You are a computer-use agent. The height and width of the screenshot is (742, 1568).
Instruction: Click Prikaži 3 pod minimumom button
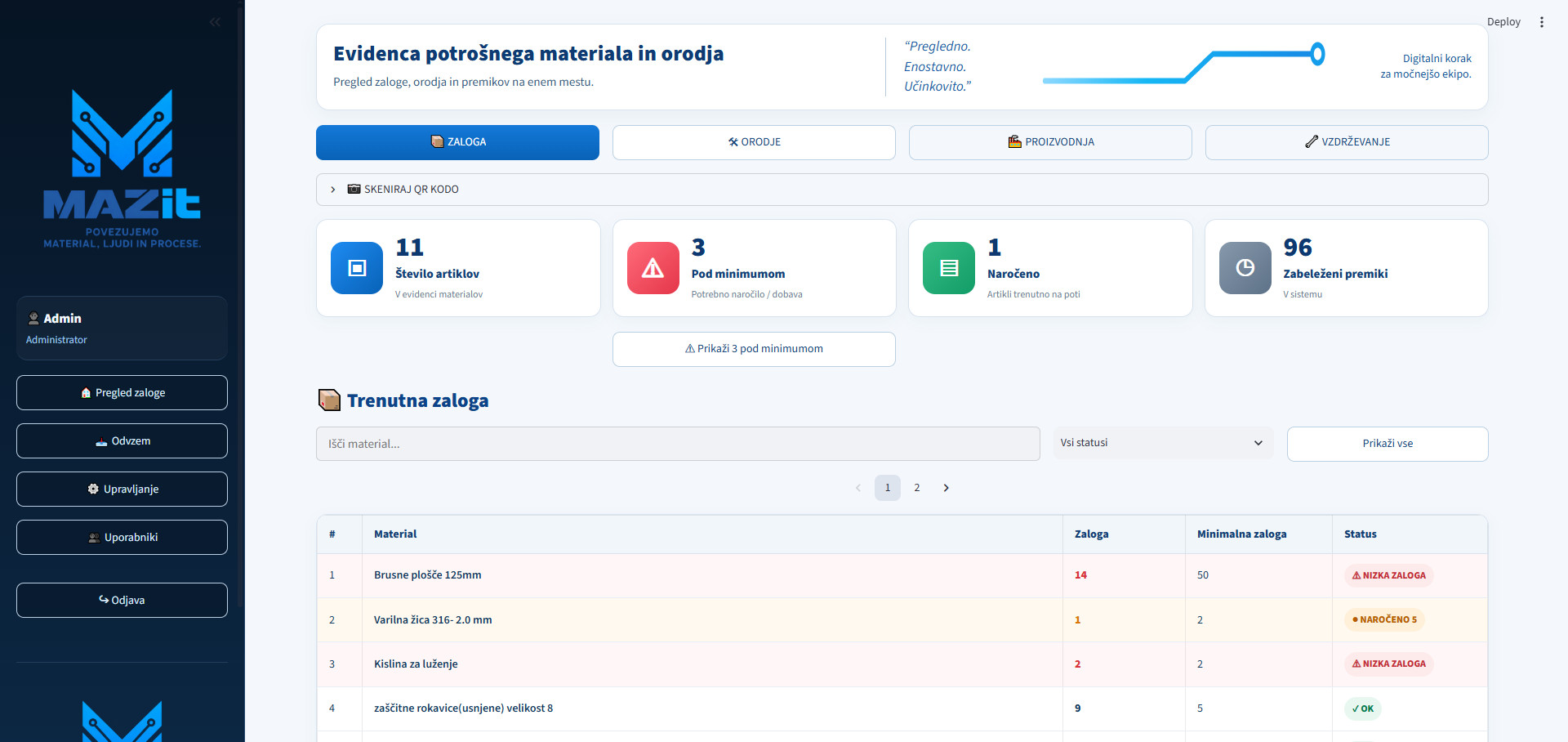click(x=754, y=349)
